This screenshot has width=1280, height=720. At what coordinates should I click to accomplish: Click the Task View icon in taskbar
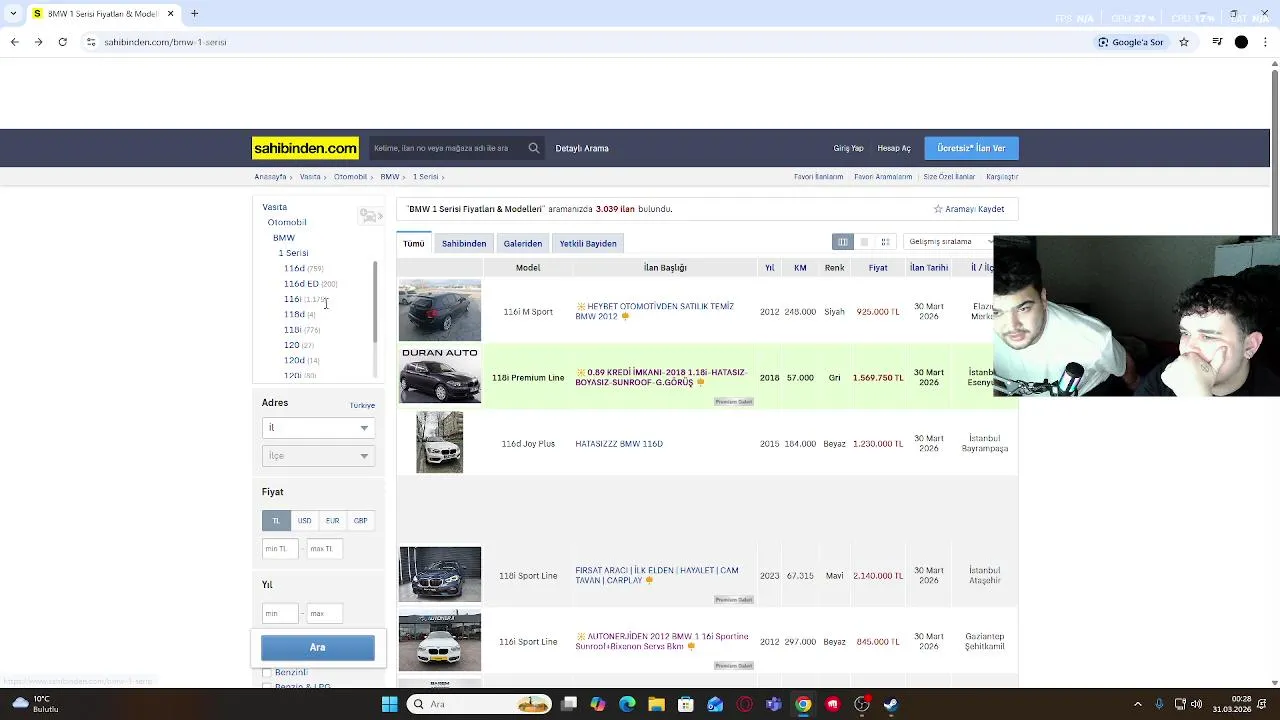pyautogui.click(x=568, y=704)
